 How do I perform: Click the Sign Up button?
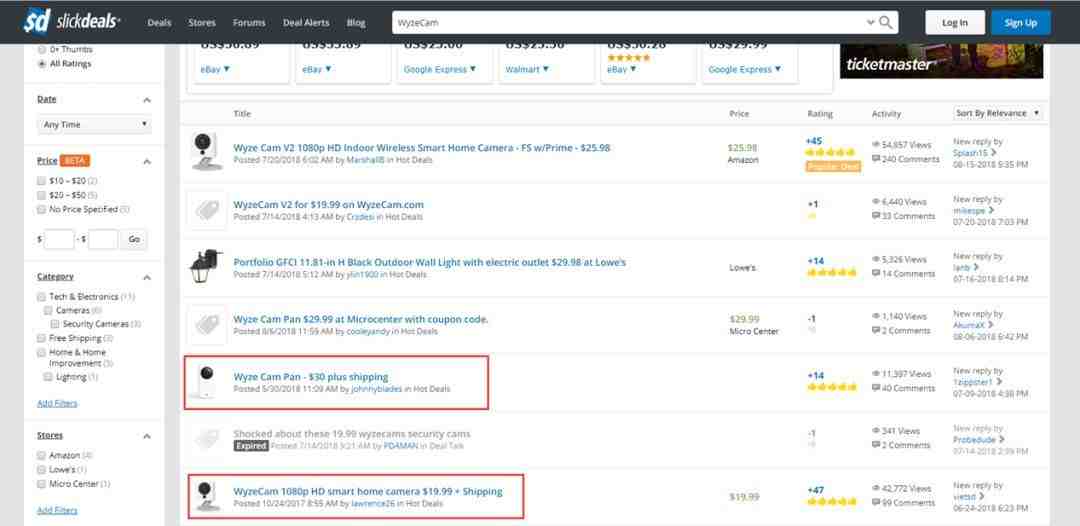coord(1020,23)
